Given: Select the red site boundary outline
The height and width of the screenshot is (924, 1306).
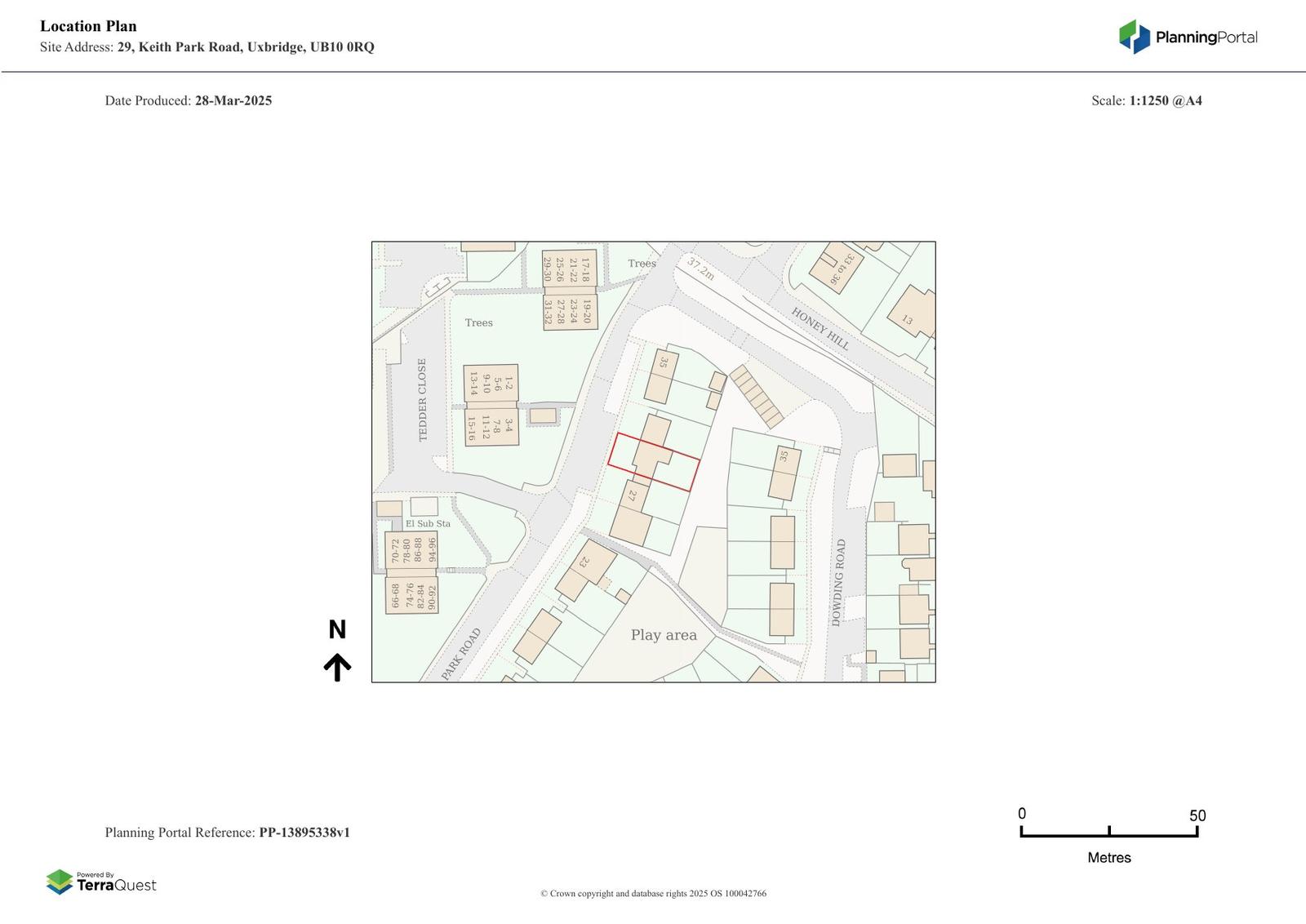Looking at the screenshot, I should point(653,462).
